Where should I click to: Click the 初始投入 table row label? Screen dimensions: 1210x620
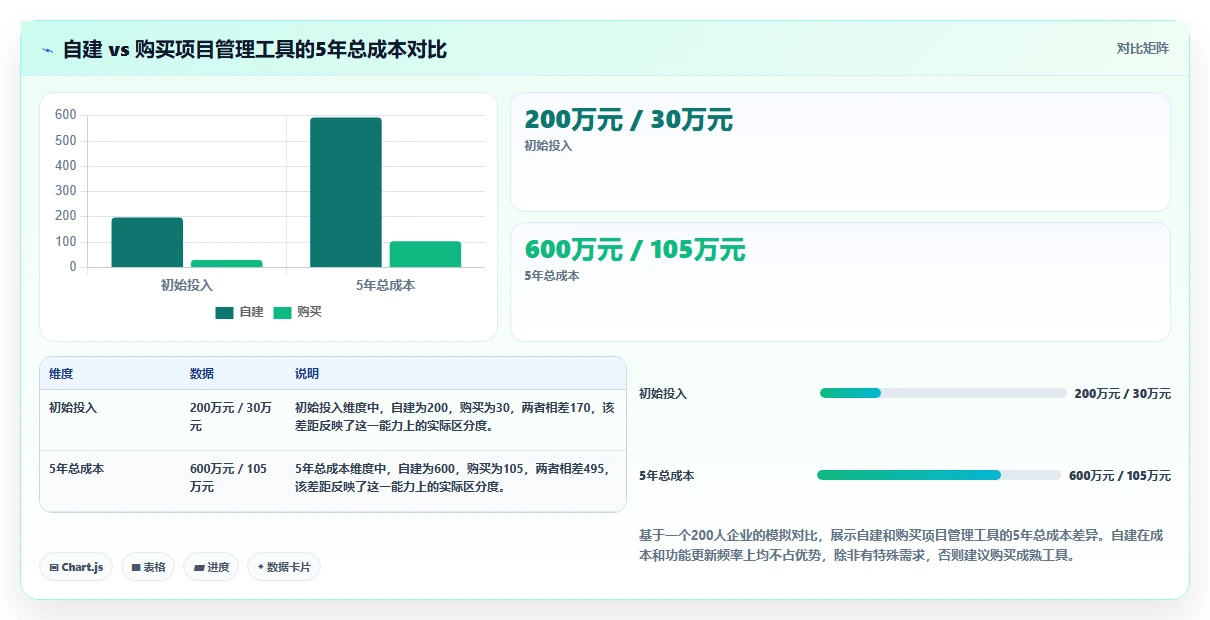coord(73,408)
